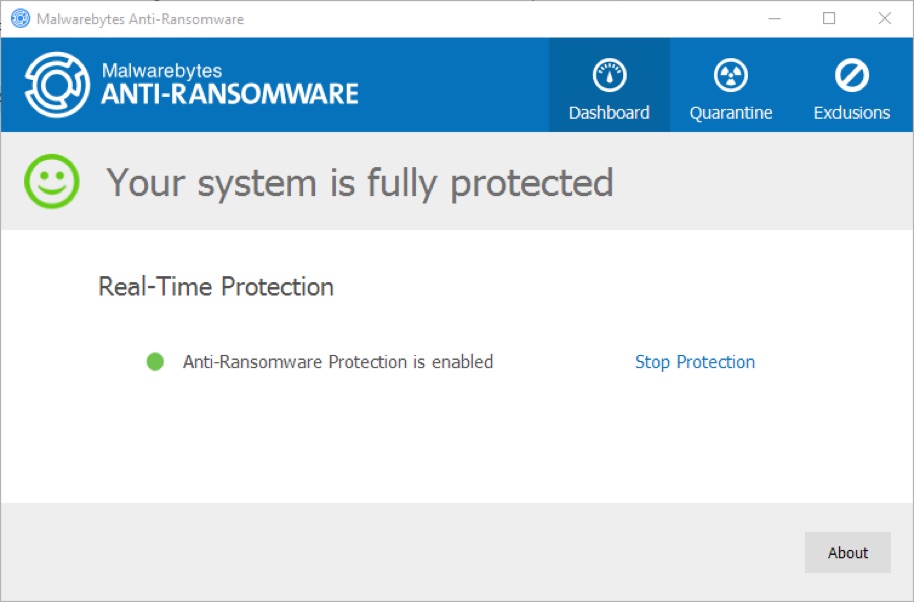This screenshot has height=602, width=914.
Task: Open the Quarantine tab label
Action: 730,113
